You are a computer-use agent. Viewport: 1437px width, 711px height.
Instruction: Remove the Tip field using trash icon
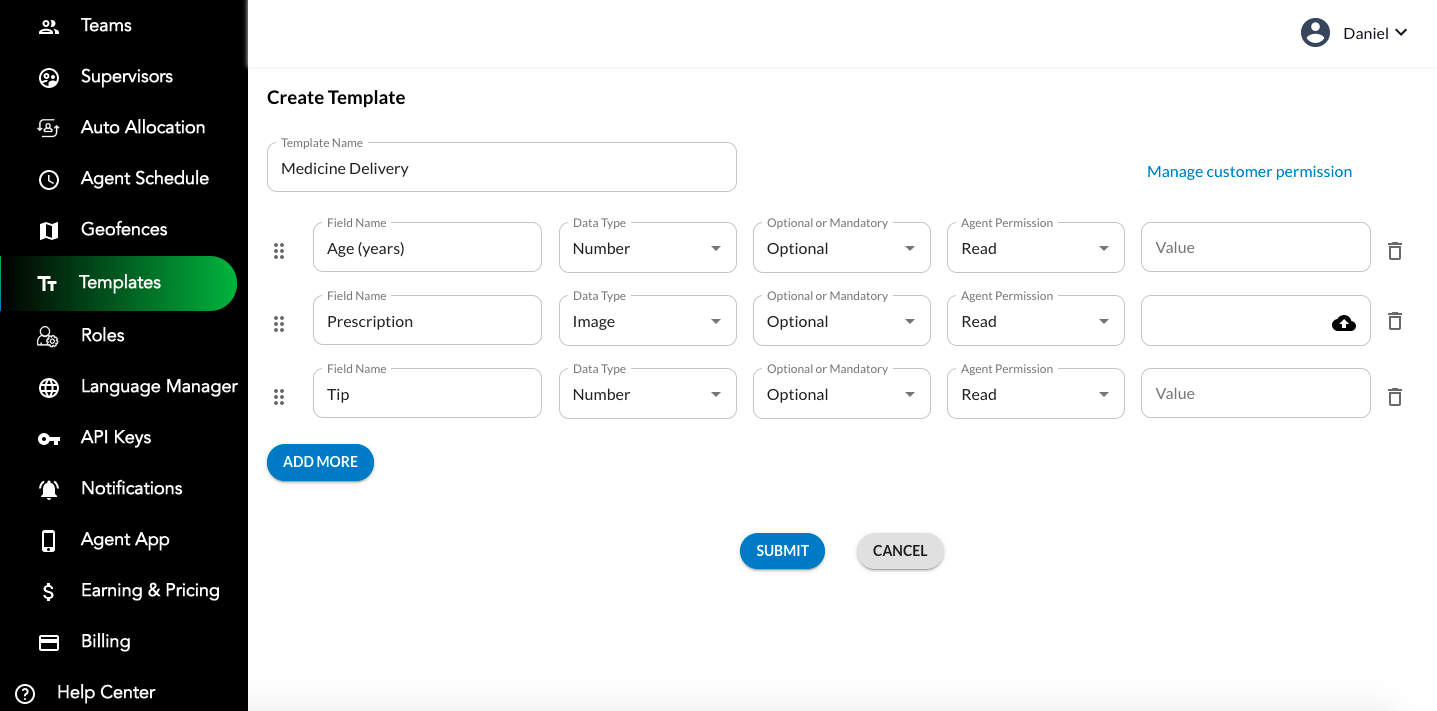pos(1395,396)
